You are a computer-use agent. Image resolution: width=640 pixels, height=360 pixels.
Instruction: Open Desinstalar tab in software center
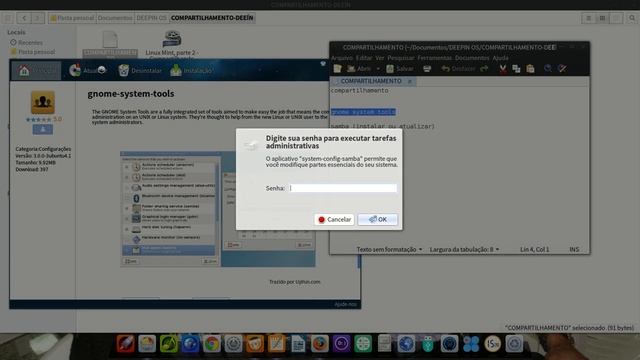[140, 70]
